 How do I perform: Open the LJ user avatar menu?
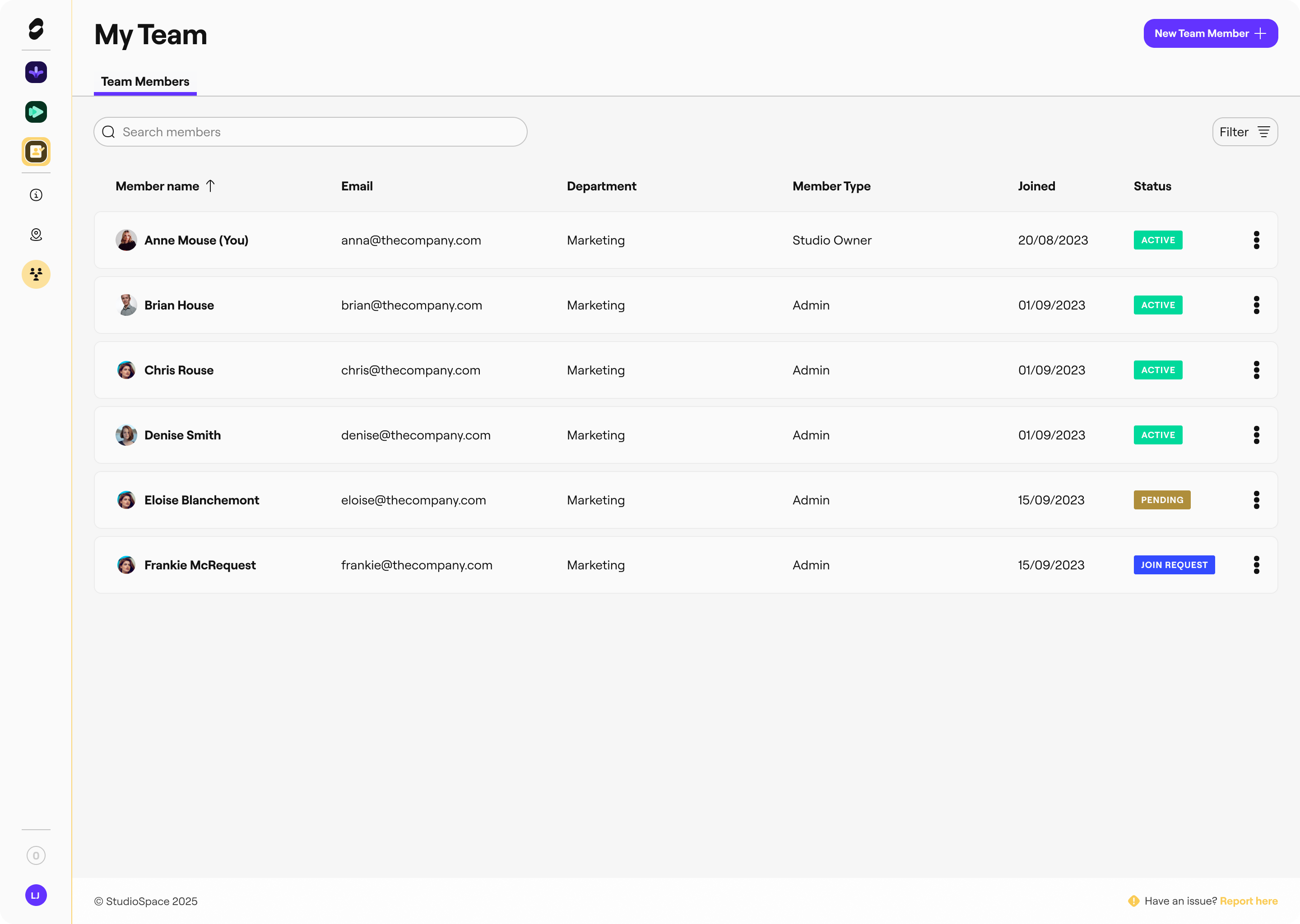[x=36, y=895]
